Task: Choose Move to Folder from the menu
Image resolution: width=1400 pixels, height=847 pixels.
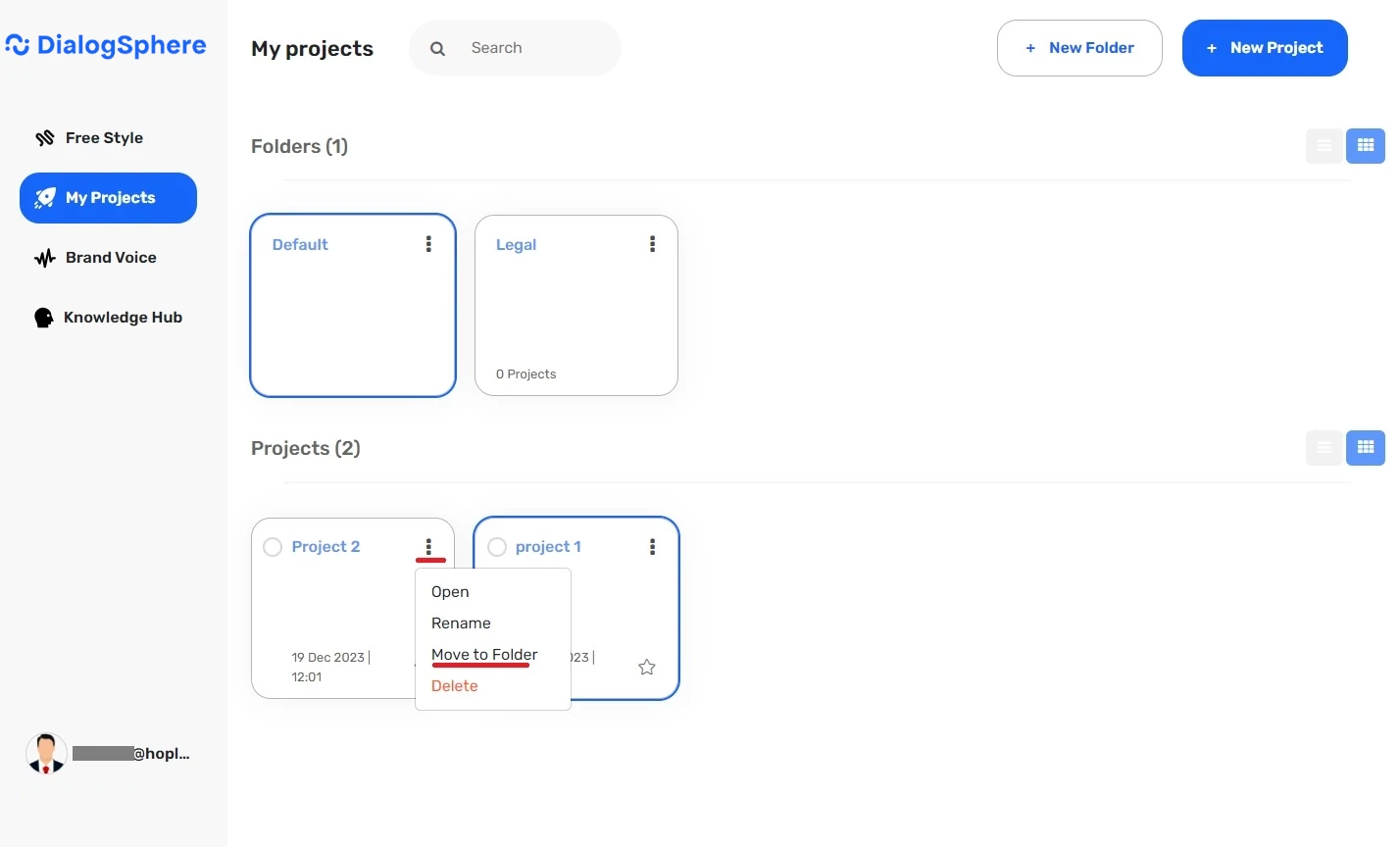Action: click(483, 654)
